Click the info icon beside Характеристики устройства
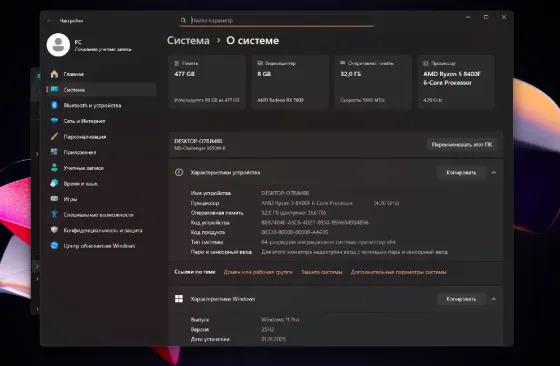The height and width of the screenshot is (366, 560). pos(179,172)
